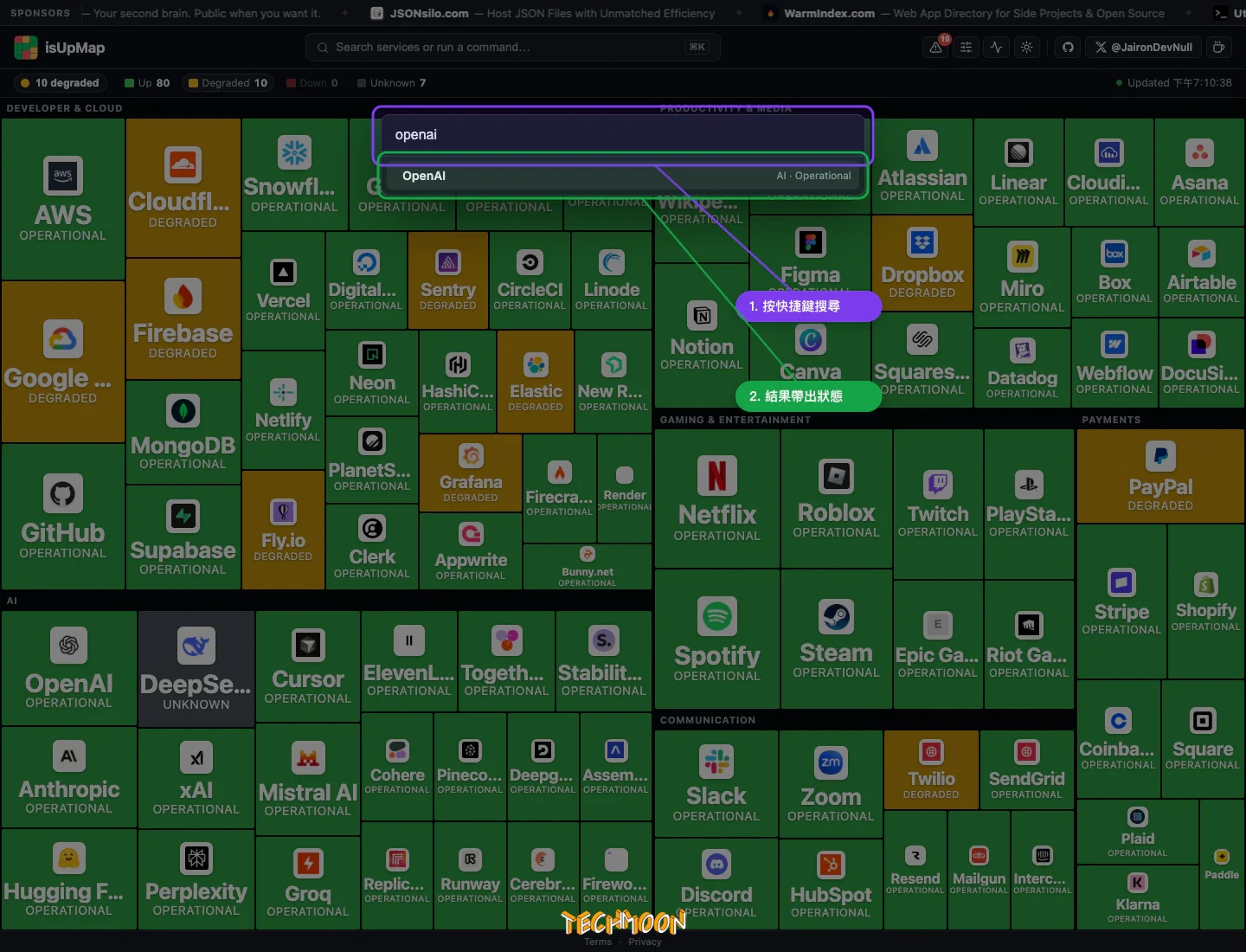Open the Twilio degraded tile
This screenshot has height=952, width=1246.
(931, 770)
